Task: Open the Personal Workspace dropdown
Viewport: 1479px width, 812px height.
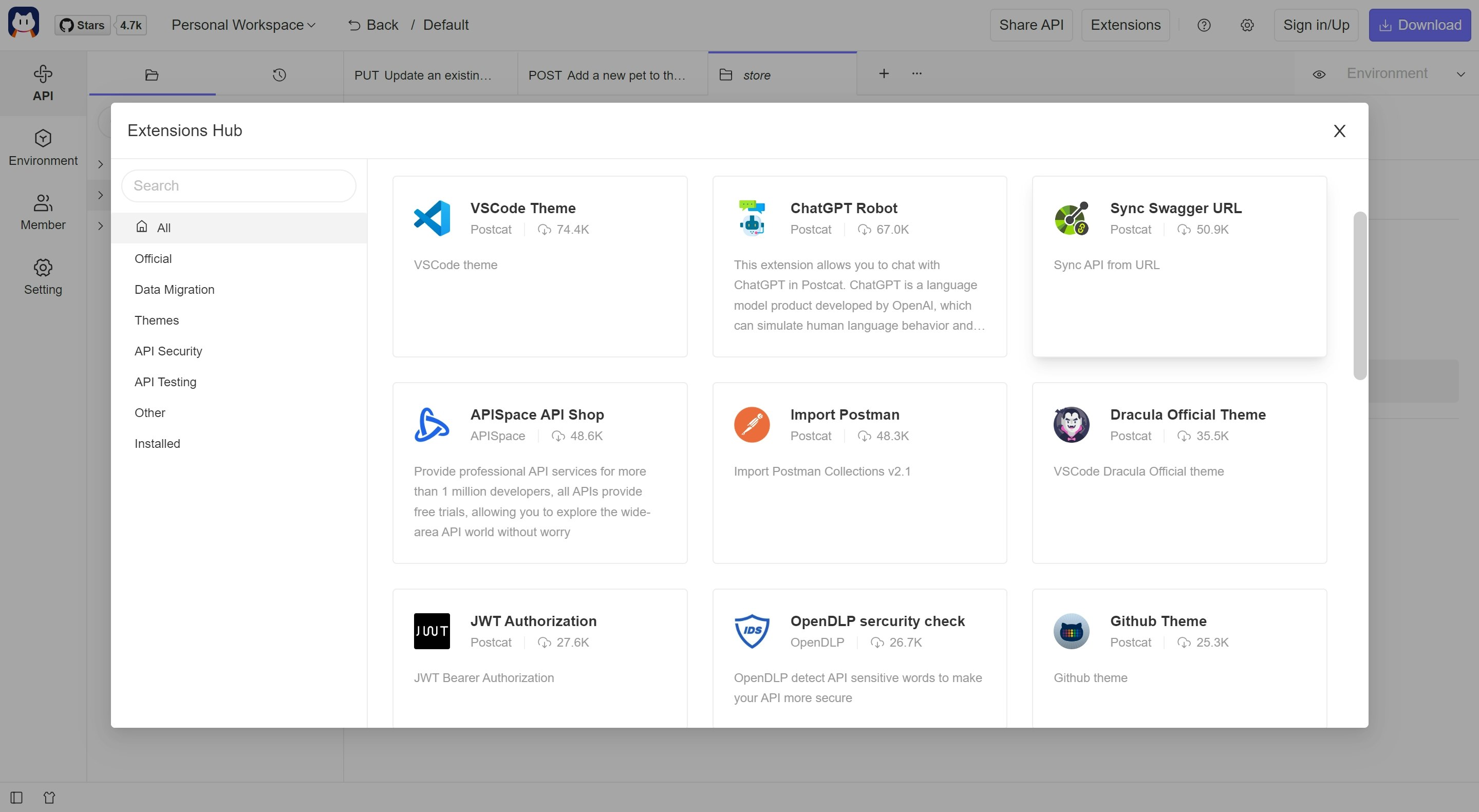Action: pos(244,25)
